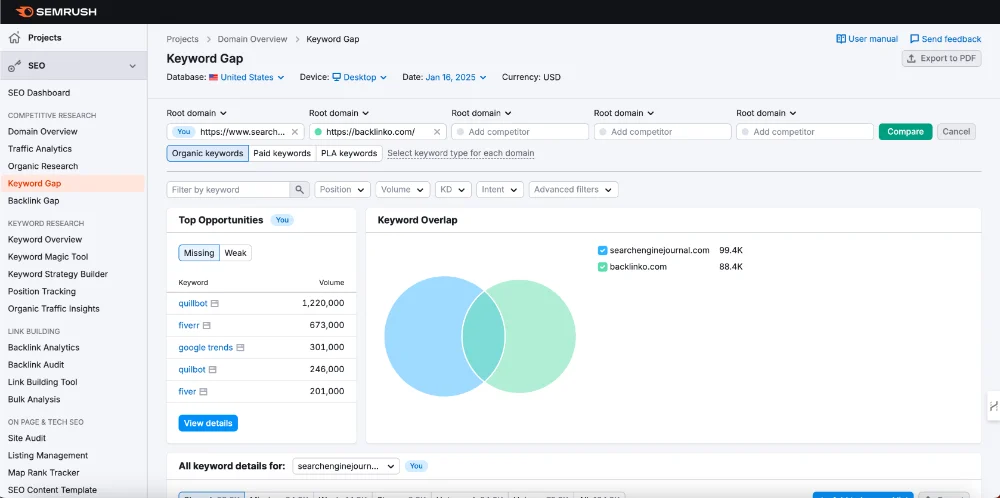Open the United States database dropdown
This screenshot has width=1000, height=498.
(247, 77)
